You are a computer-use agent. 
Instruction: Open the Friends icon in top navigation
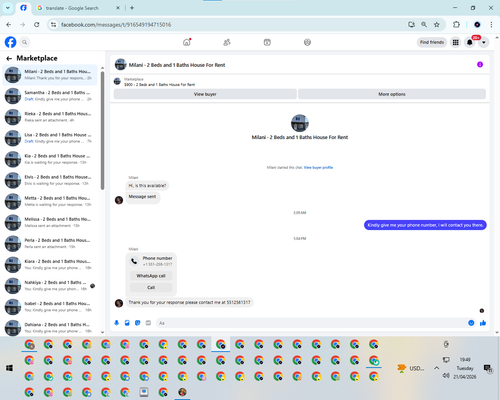point(227,42)
